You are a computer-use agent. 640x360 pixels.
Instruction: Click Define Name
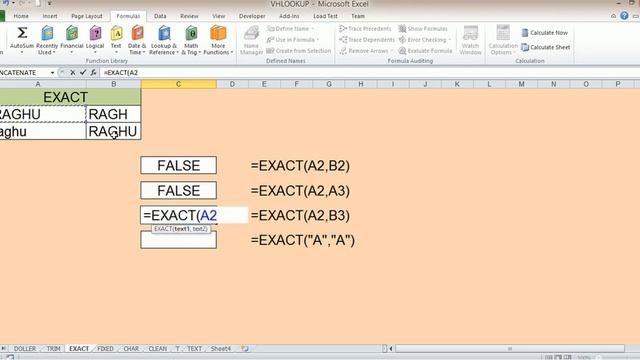point(291,29)
